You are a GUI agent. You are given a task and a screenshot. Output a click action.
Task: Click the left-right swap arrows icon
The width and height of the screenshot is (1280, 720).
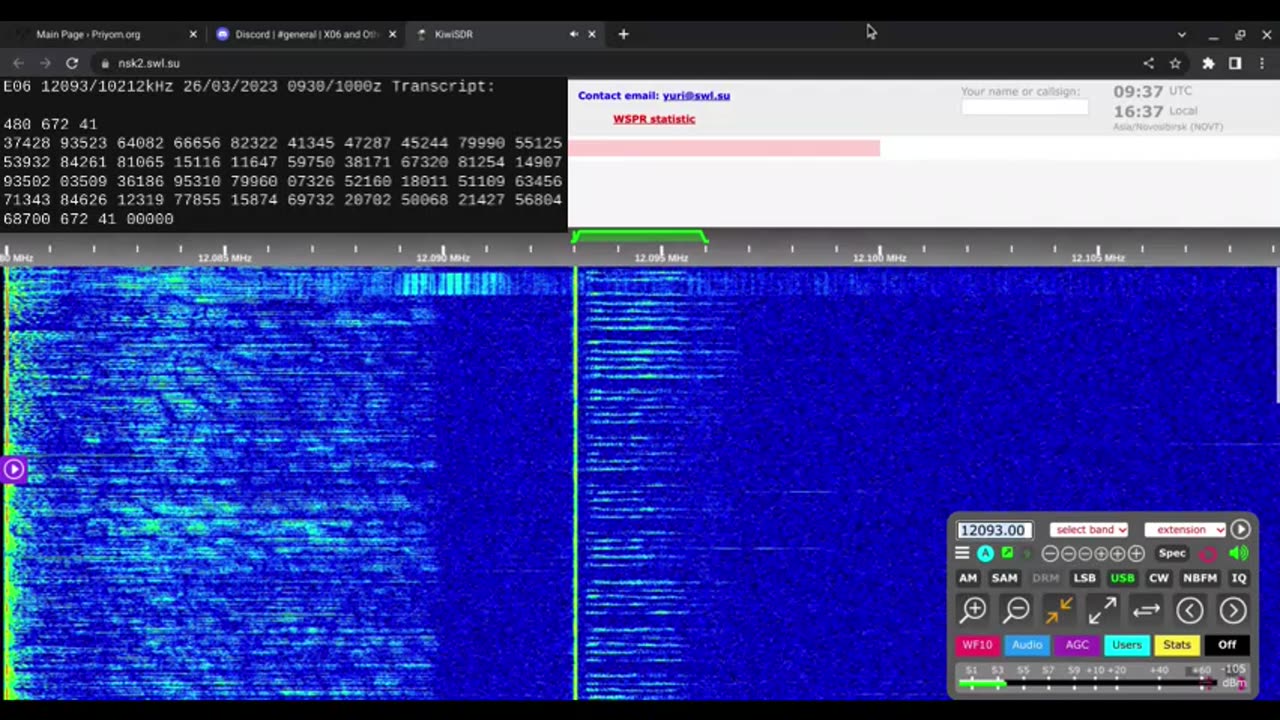click(1146, 610)
